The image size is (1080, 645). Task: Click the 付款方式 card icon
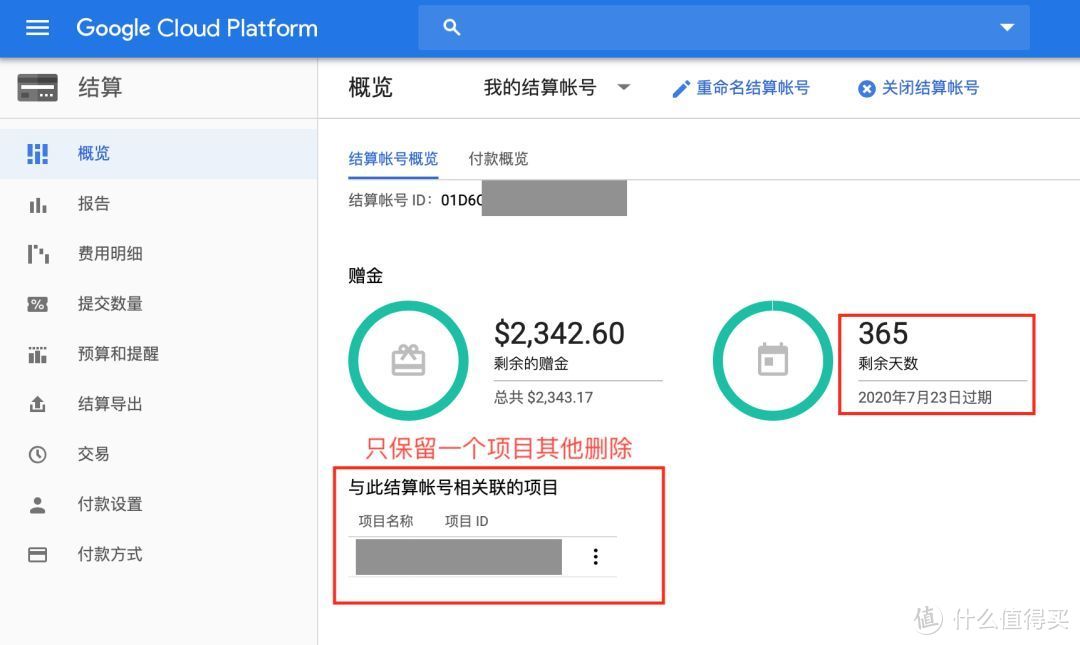click(37, 554)
